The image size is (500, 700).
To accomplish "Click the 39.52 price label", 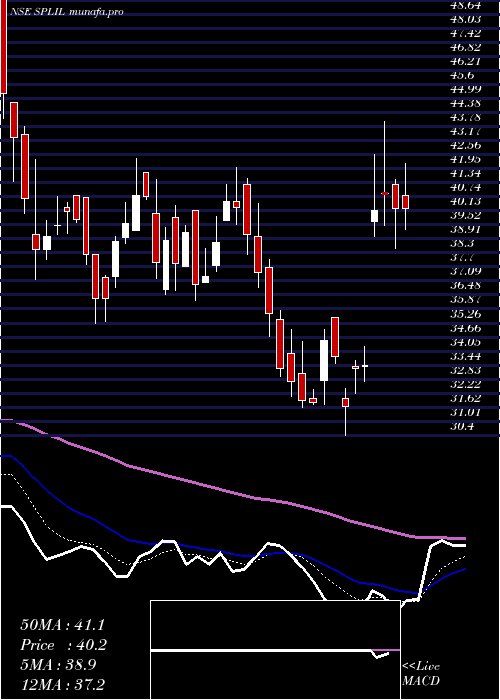I will 467,216.
